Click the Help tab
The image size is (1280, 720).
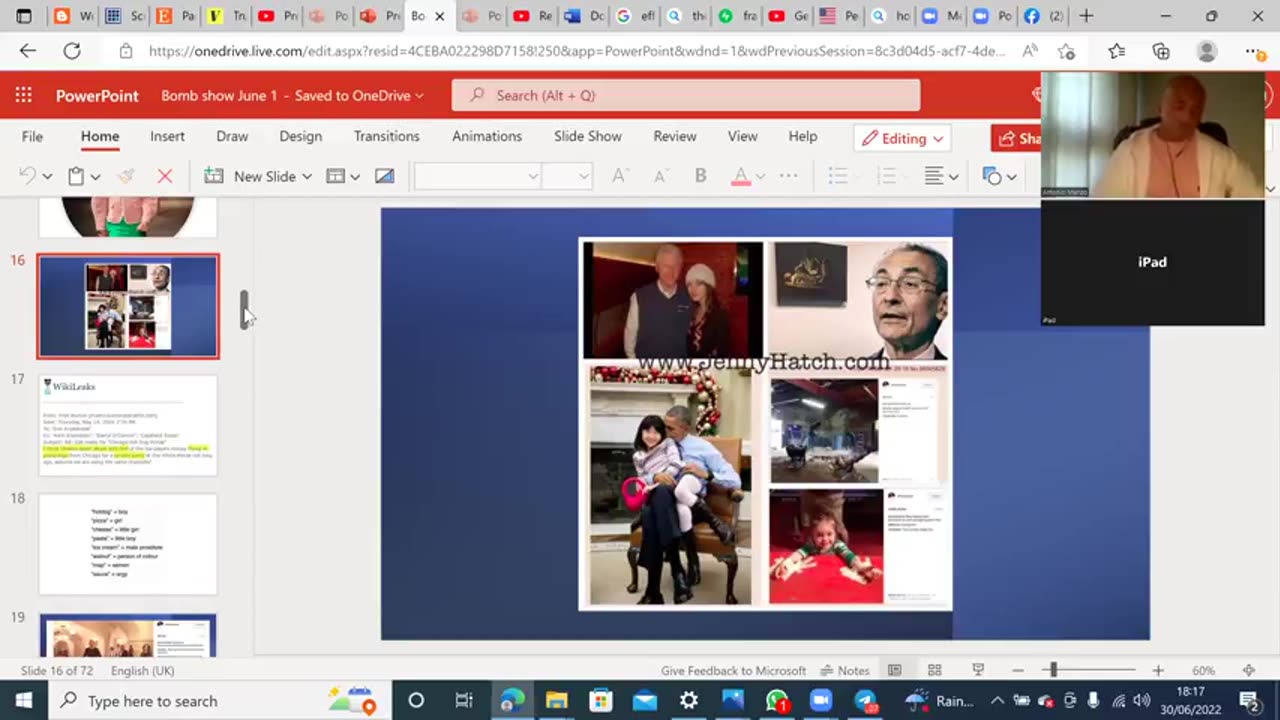pyautogui.click(x=803, y=136)
